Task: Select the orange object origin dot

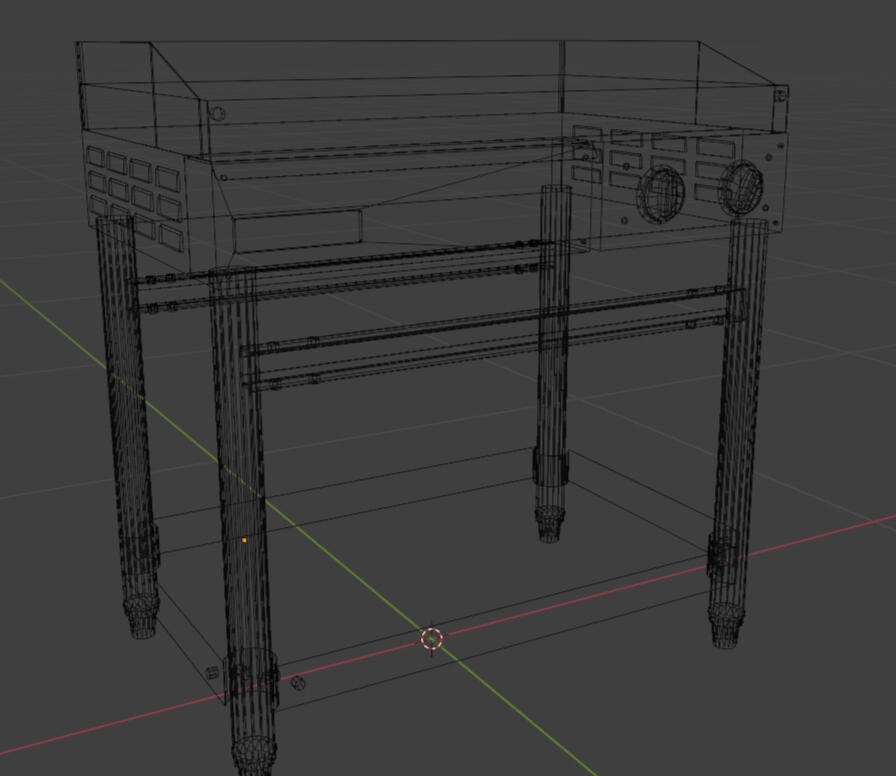Action: coord(244,540)
